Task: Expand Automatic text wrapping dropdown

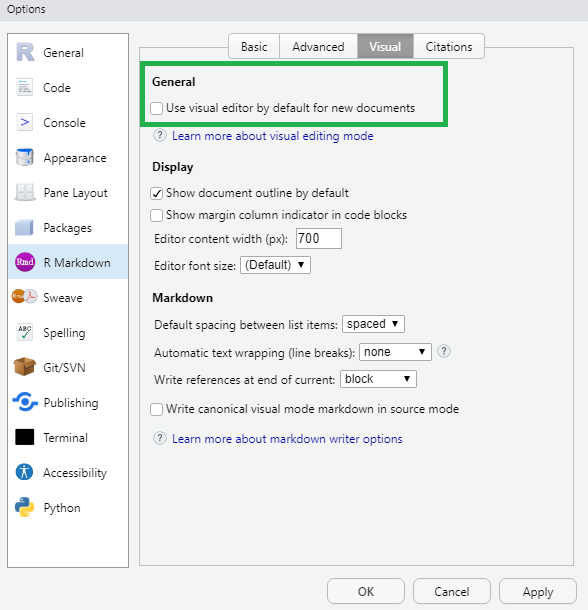Action: [395, 352]
